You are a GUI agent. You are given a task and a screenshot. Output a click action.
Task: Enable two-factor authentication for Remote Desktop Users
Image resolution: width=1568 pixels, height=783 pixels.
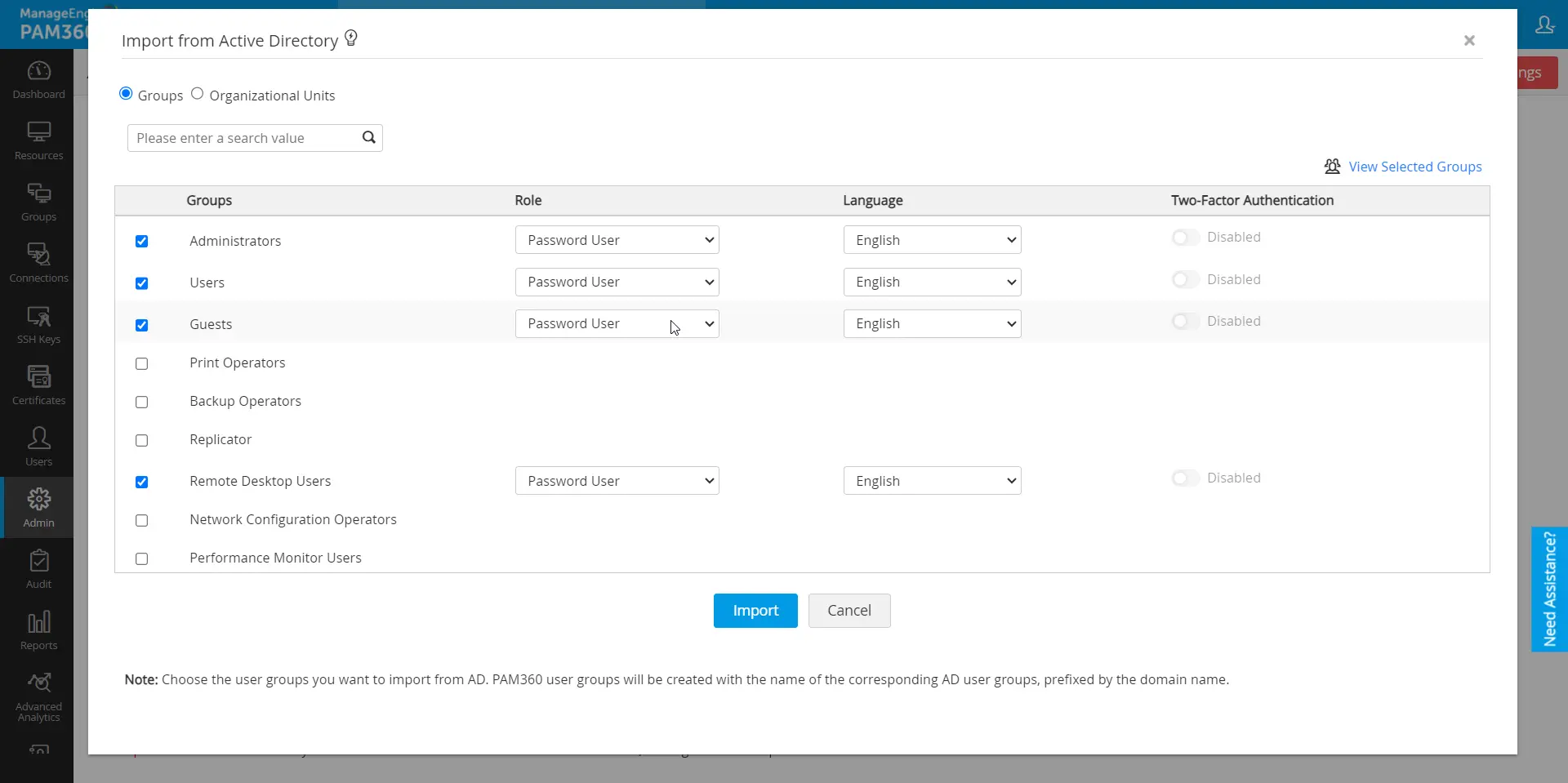(x=1184, y=478)
